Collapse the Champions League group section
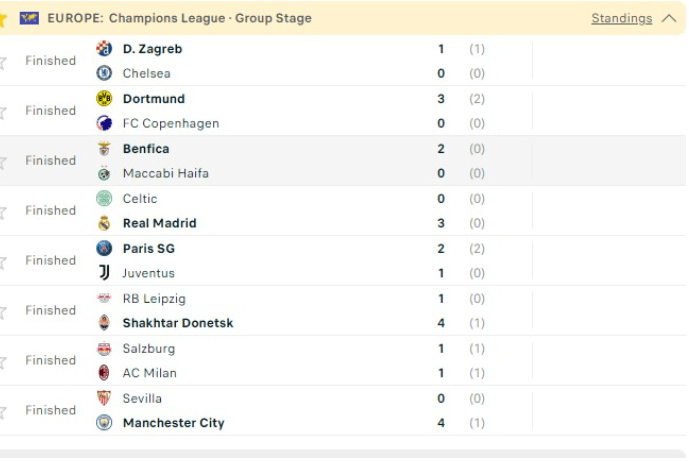The height and width of the screenshot is (461, 689). tap(669, 18)
